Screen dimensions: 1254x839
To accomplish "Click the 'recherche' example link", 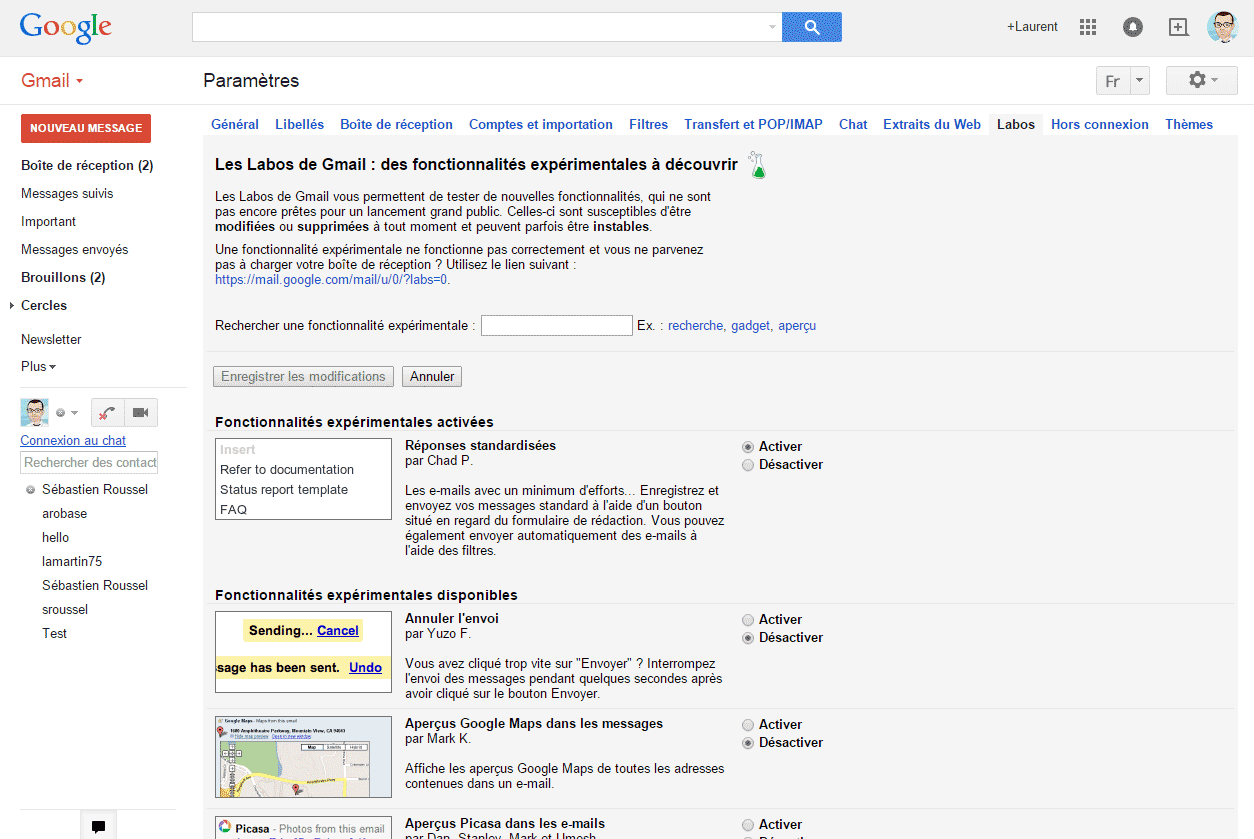I will (x=695, y=326).
